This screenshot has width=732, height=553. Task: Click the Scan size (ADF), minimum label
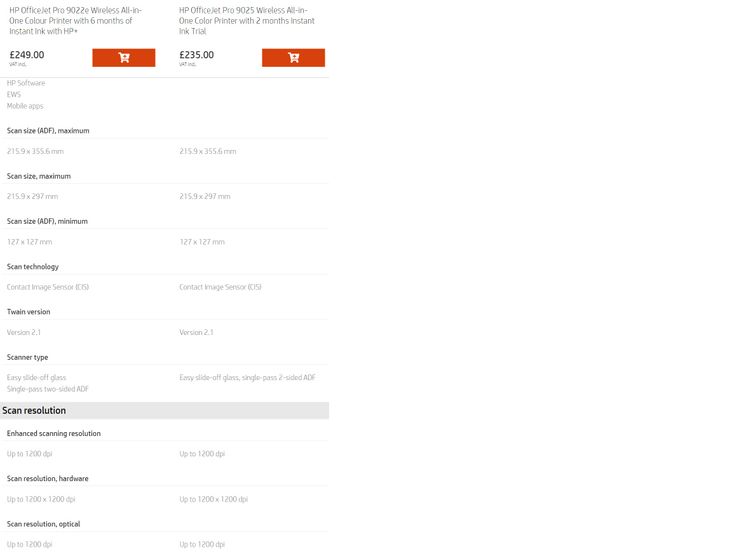coord(47,221)
